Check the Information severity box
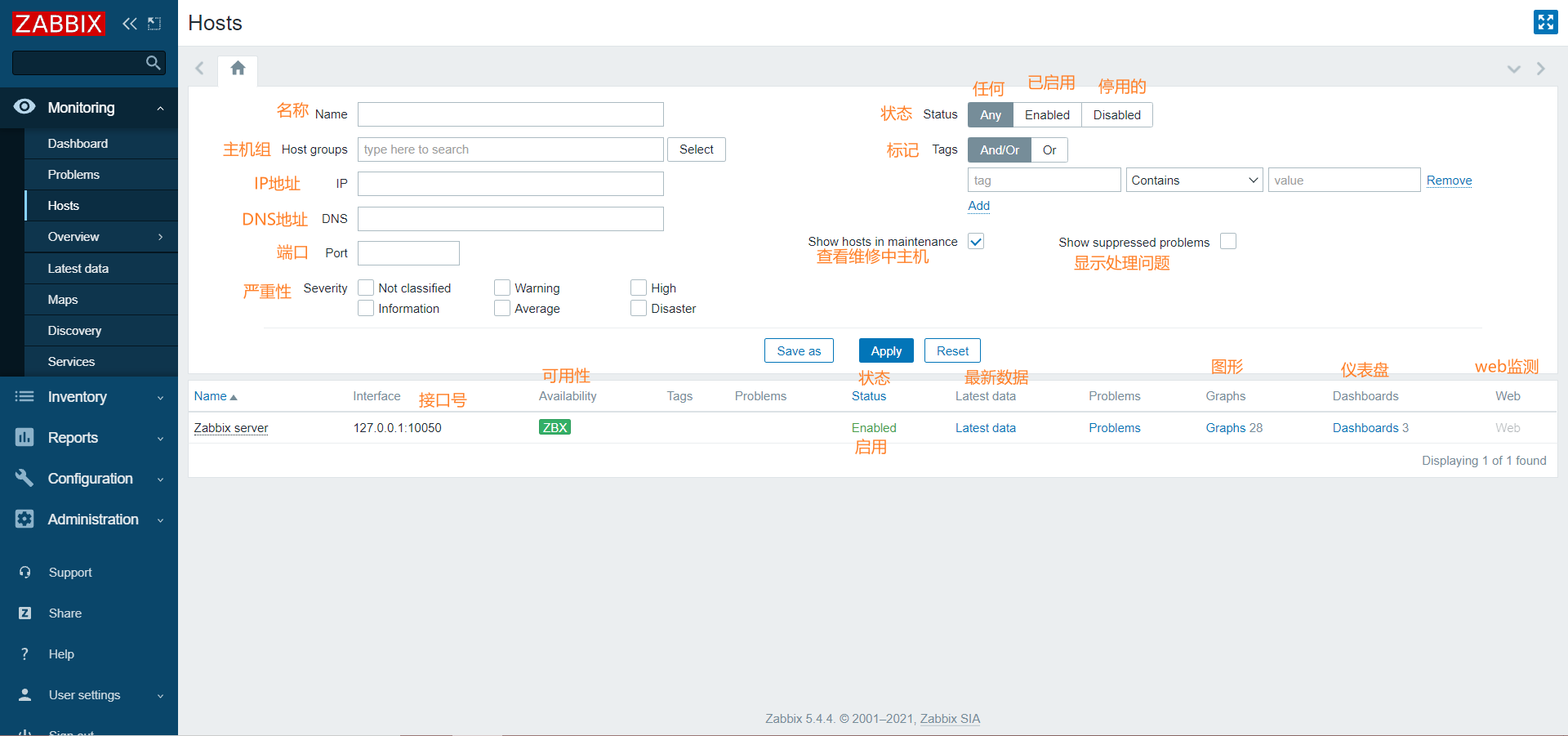The width and height of the screenshot is (1568, 736). point(366,308)
